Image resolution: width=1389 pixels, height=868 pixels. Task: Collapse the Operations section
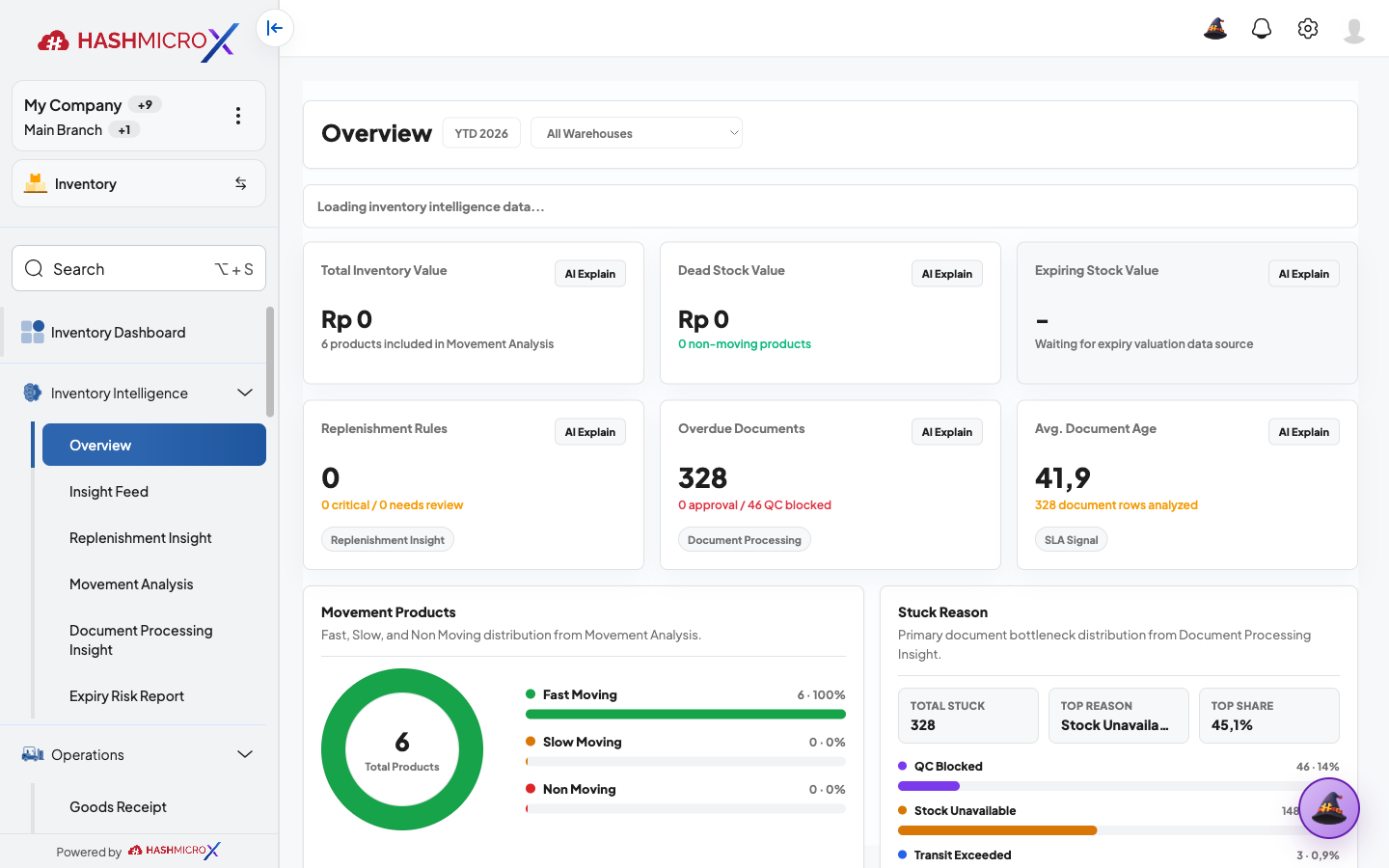[x=245, y=754]
